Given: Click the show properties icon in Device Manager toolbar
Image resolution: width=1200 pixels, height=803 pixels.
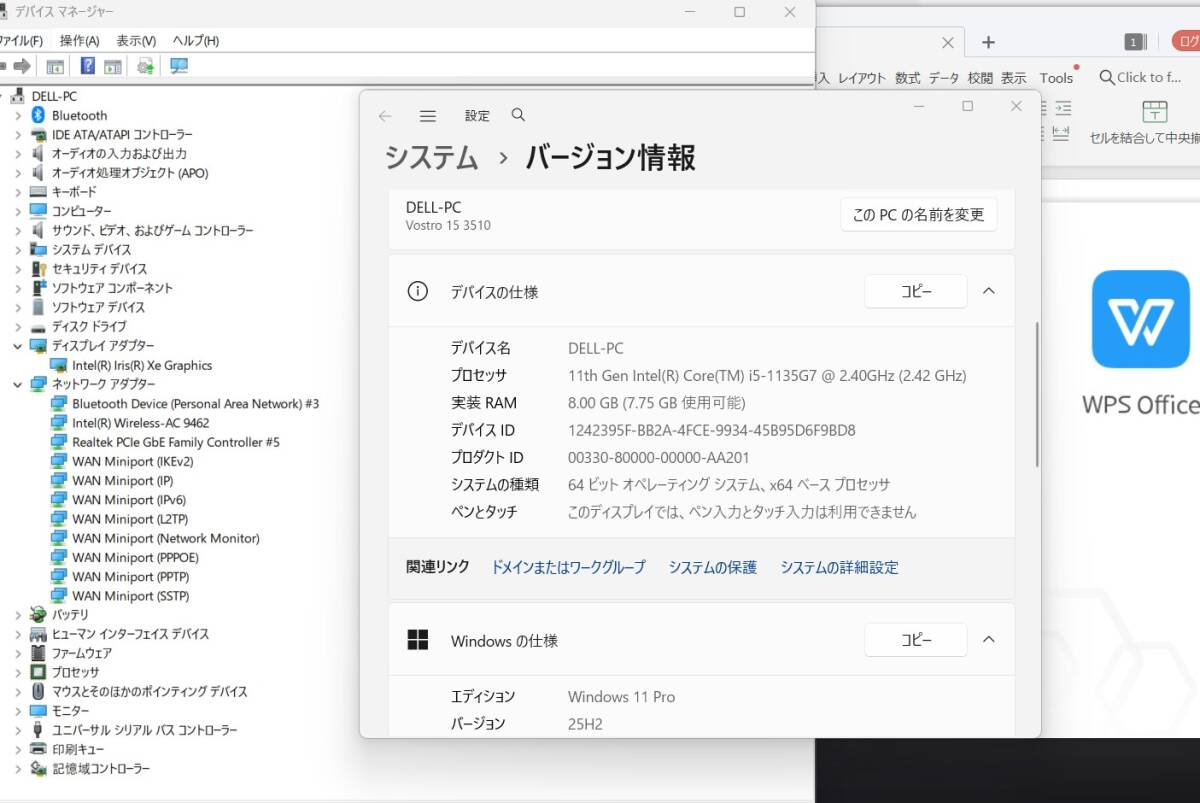Looking at the screenshot, I should pos(53,66).
